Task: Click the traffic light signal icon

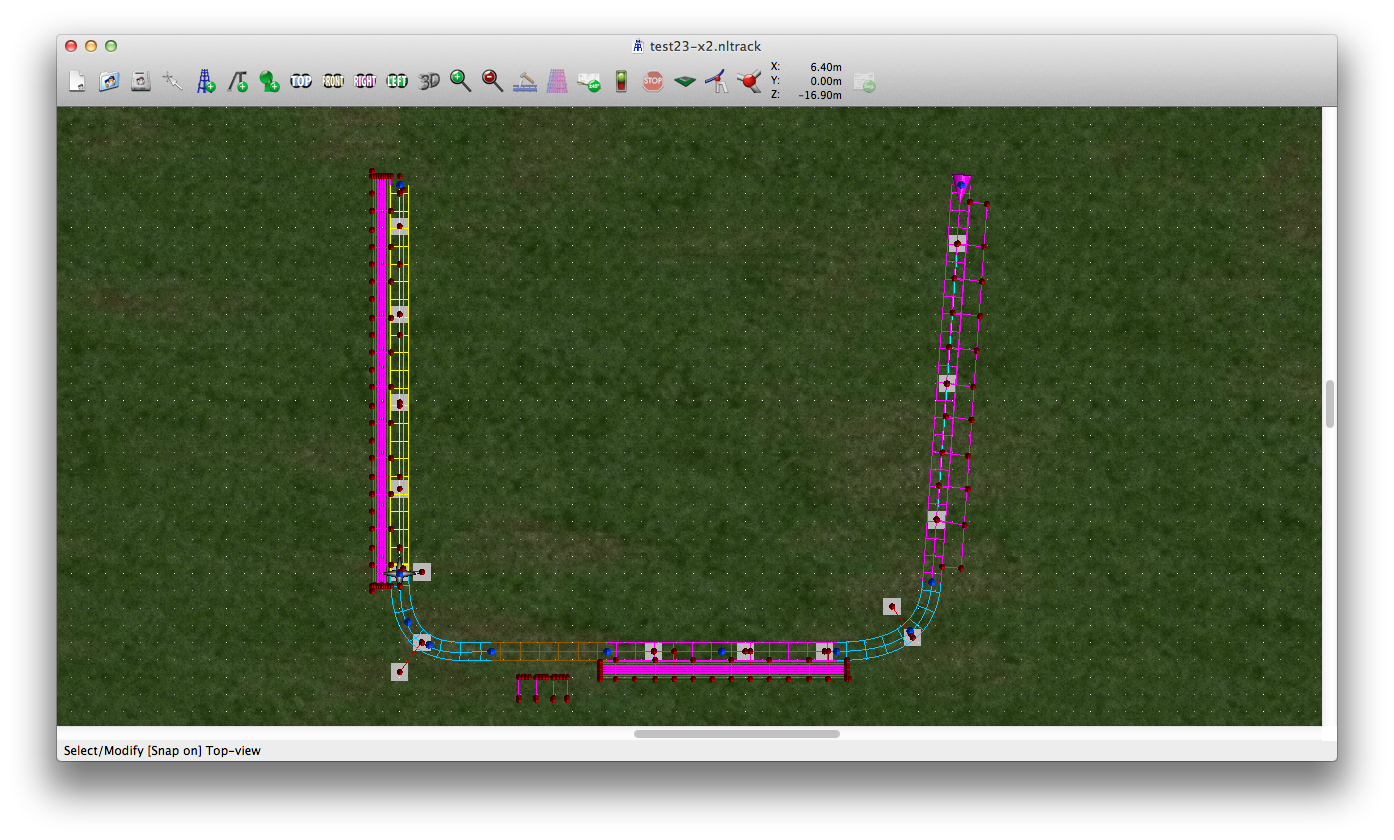Action: point(621,82)
